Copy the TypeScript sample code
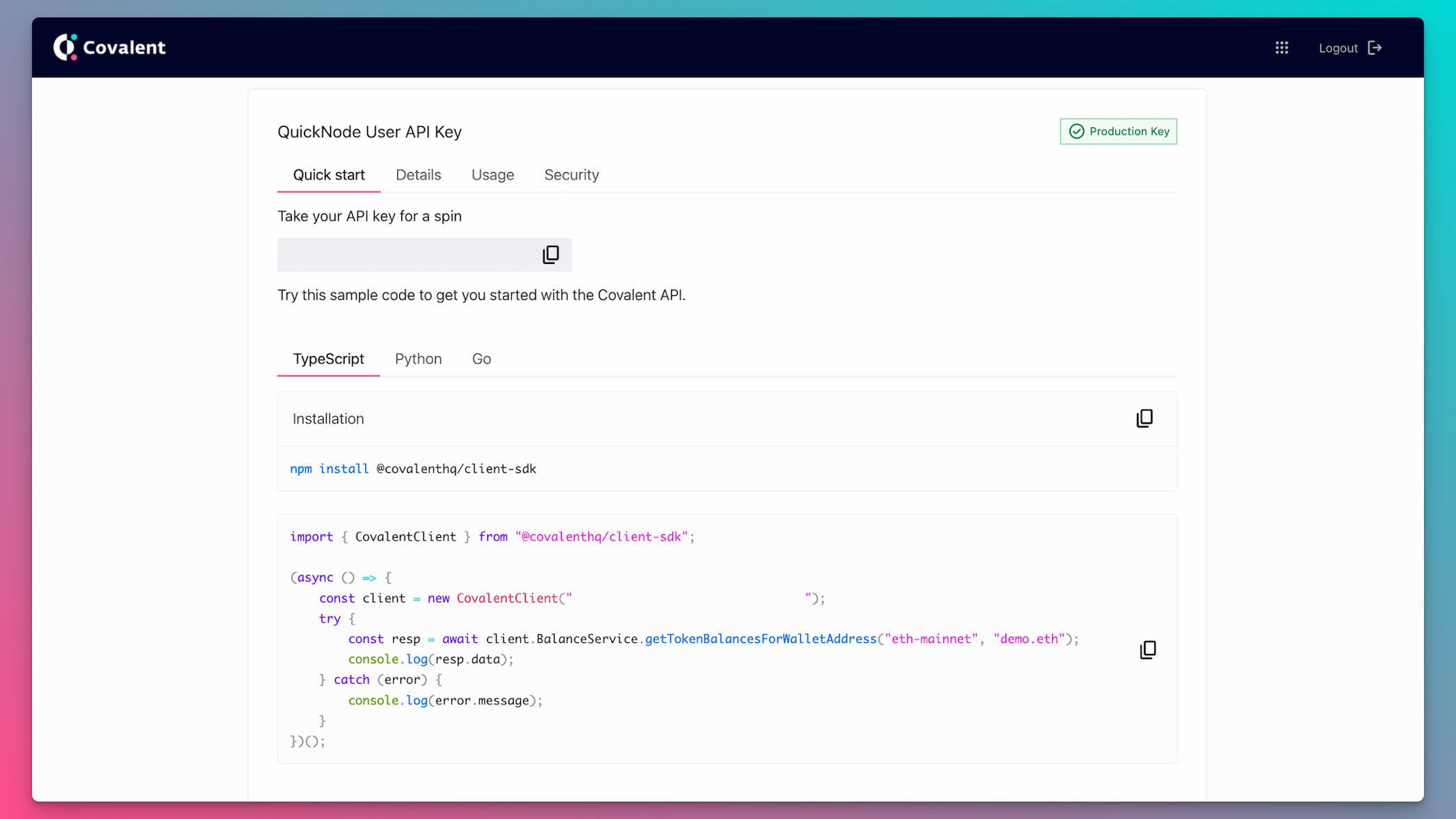The height and width of the screenshot is (819, 1456). point(1148,650)
